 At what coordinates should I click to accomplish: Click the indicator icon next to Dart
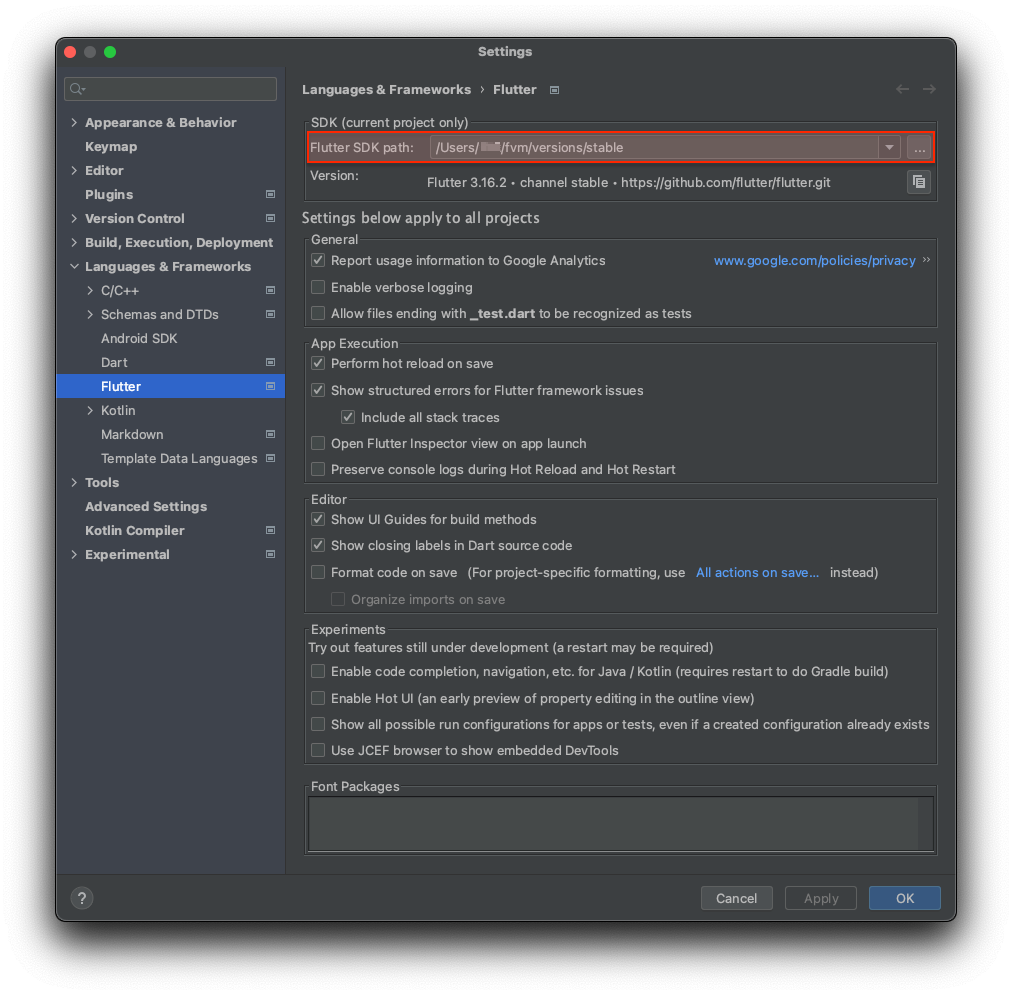(x=270, y=362)
